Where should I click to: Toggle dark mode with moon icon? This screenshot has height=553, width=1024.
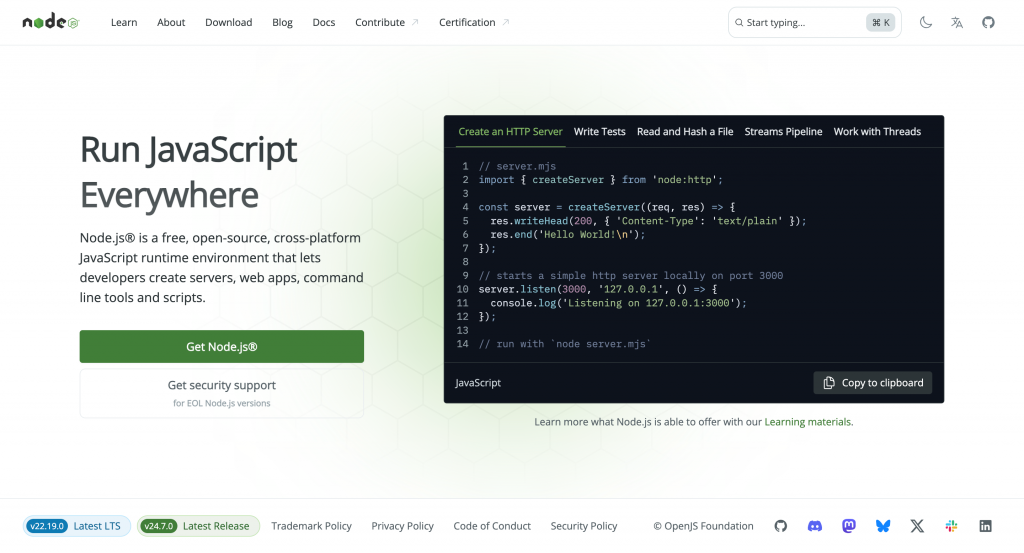point(925,22)
